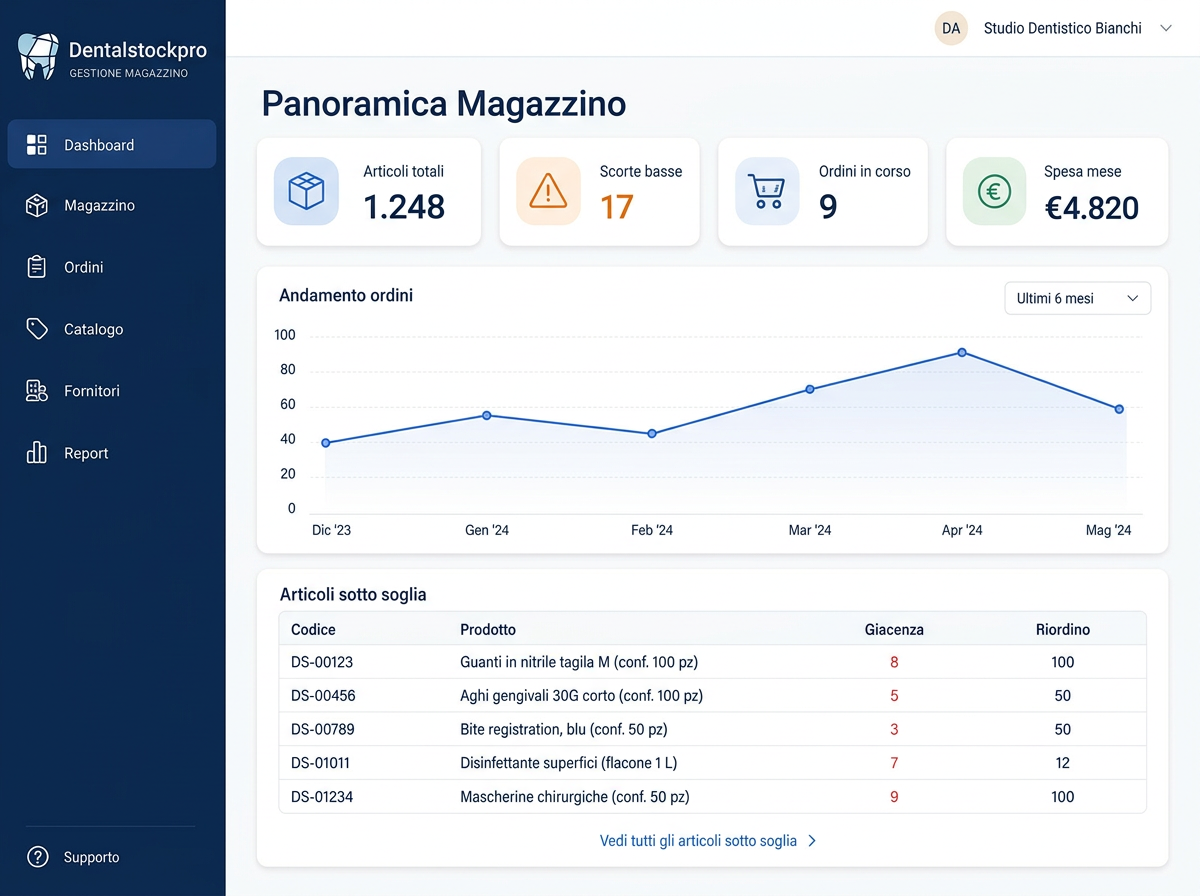
Task: Open the Dashboard menu item
Action: (x=112, y=145)
